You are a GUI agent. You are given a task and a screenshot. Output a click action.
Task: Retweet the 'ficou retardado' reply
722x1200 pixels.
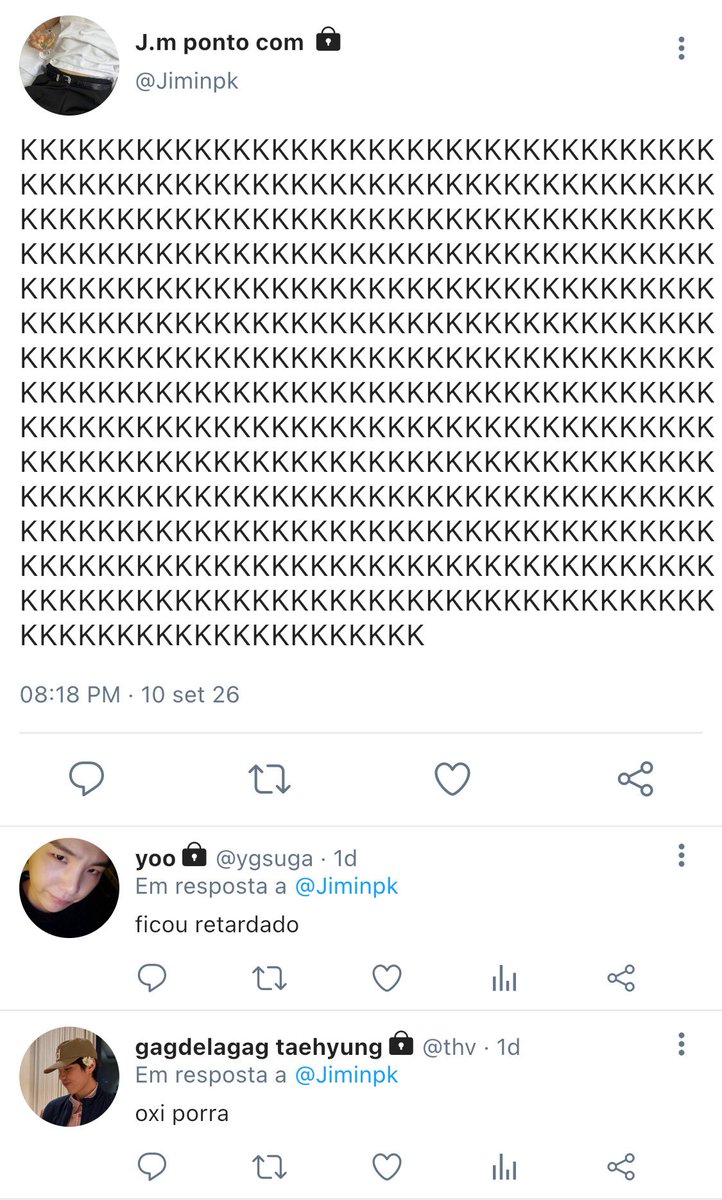[269, 978]
